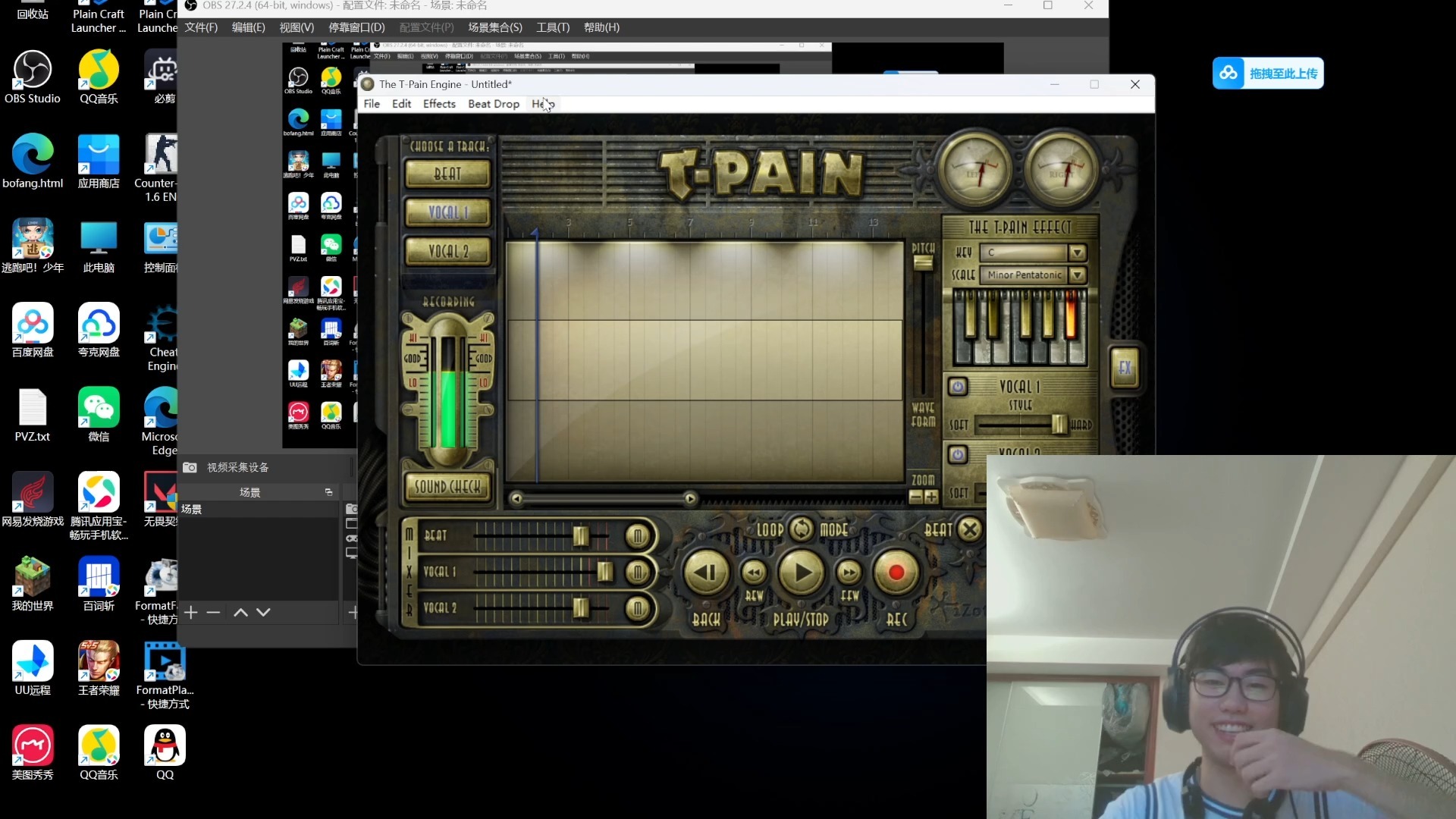Image resolution: width=1456 pixels, height=819 pixels.
Task: Toggle Vocal 1 effect power button
Action: 958,387
